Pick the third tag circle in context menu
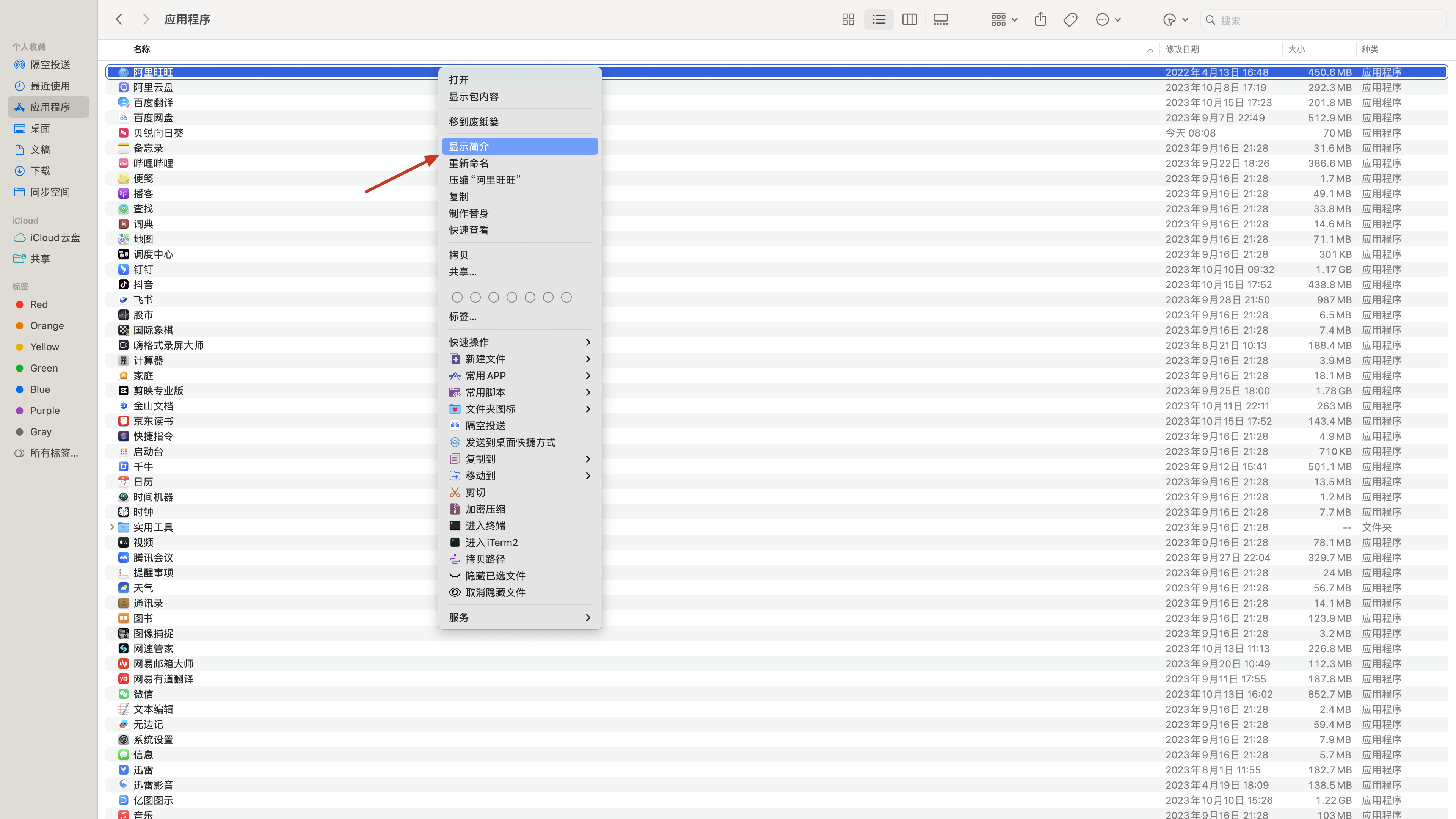Image resolution: width=1456 pixels, height=819 pixels. click(493, 297)
